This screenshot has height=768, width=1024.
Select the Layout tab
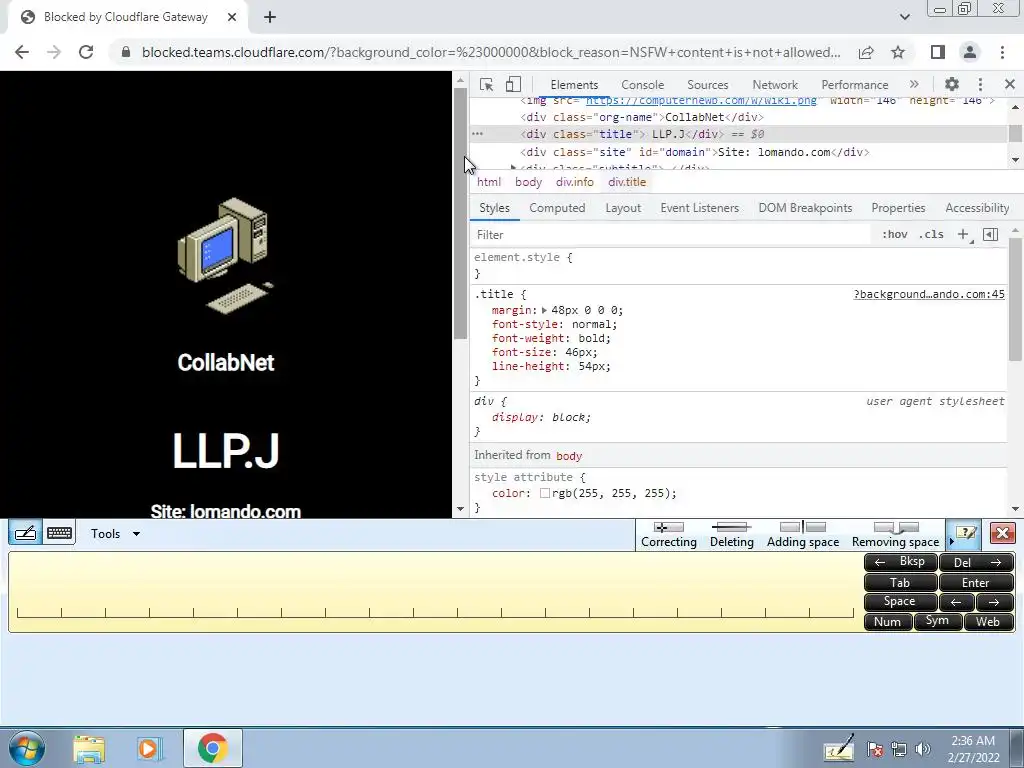tap(623, 208)
